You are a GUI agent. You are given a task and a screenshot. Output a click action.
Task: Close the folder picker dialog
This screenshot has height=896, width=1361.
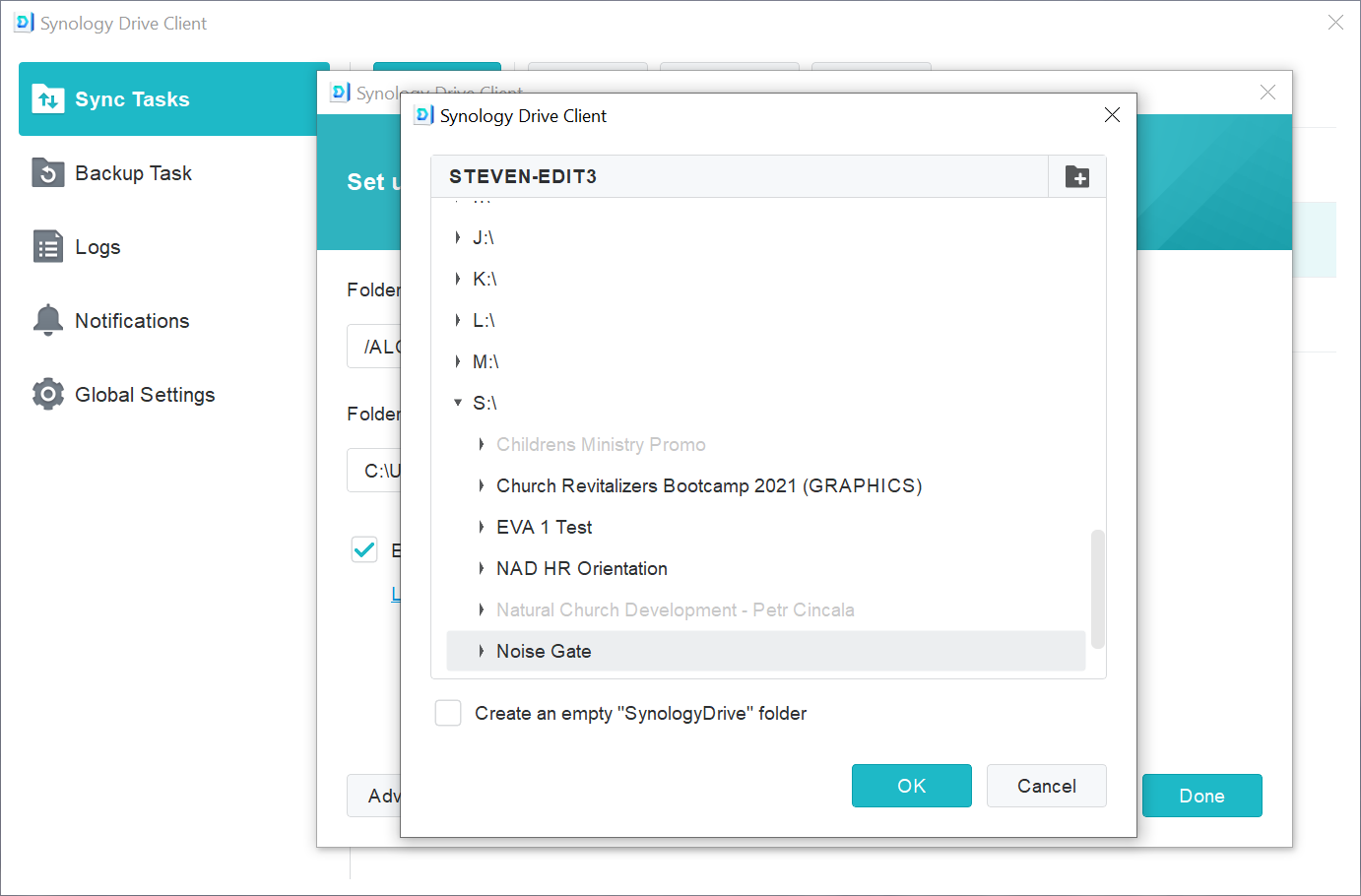pos(1112,115)
